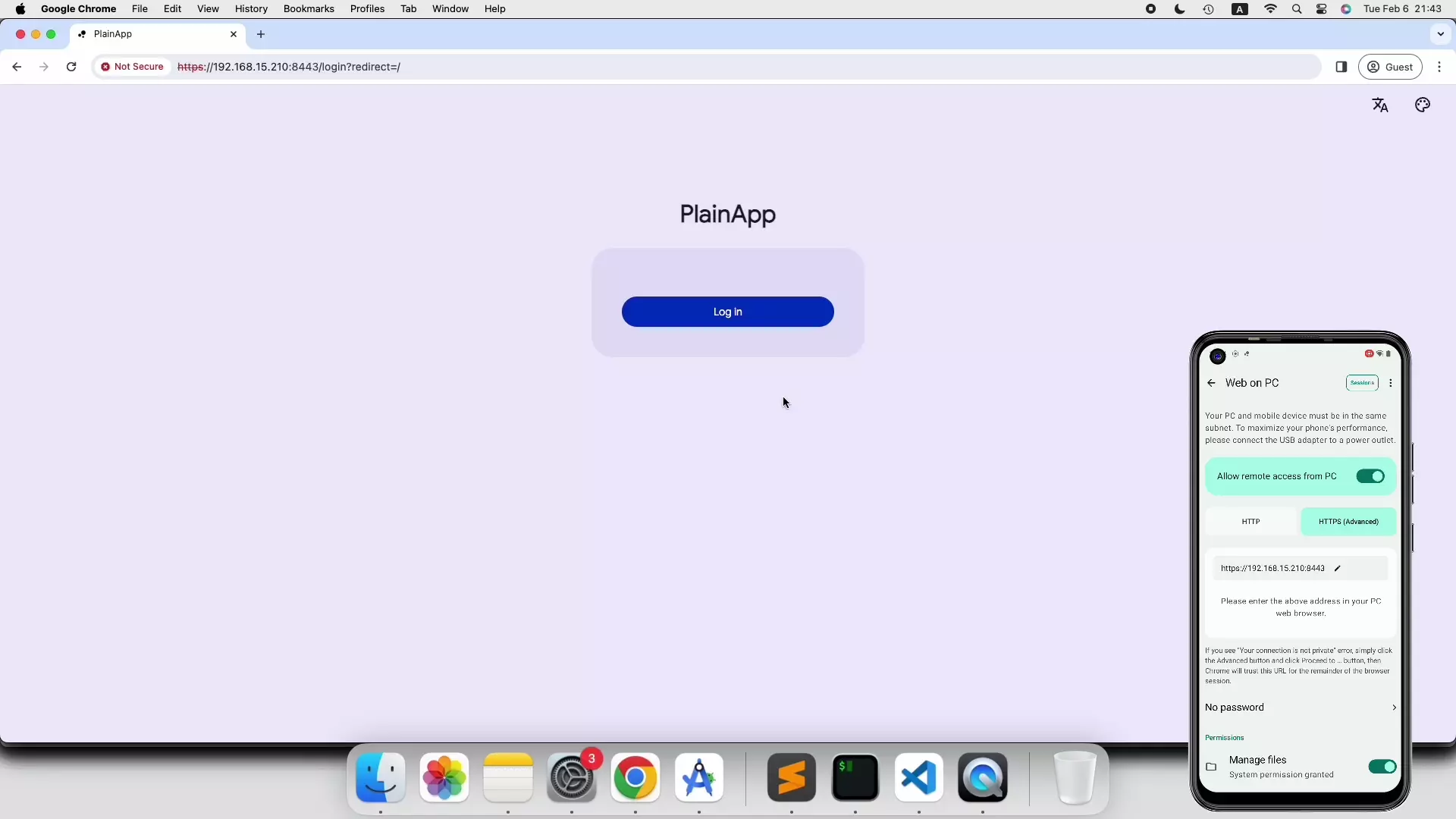1456x819 pixels.
Task: Click the Chrome side panel icon
Action: point(1341,67)
